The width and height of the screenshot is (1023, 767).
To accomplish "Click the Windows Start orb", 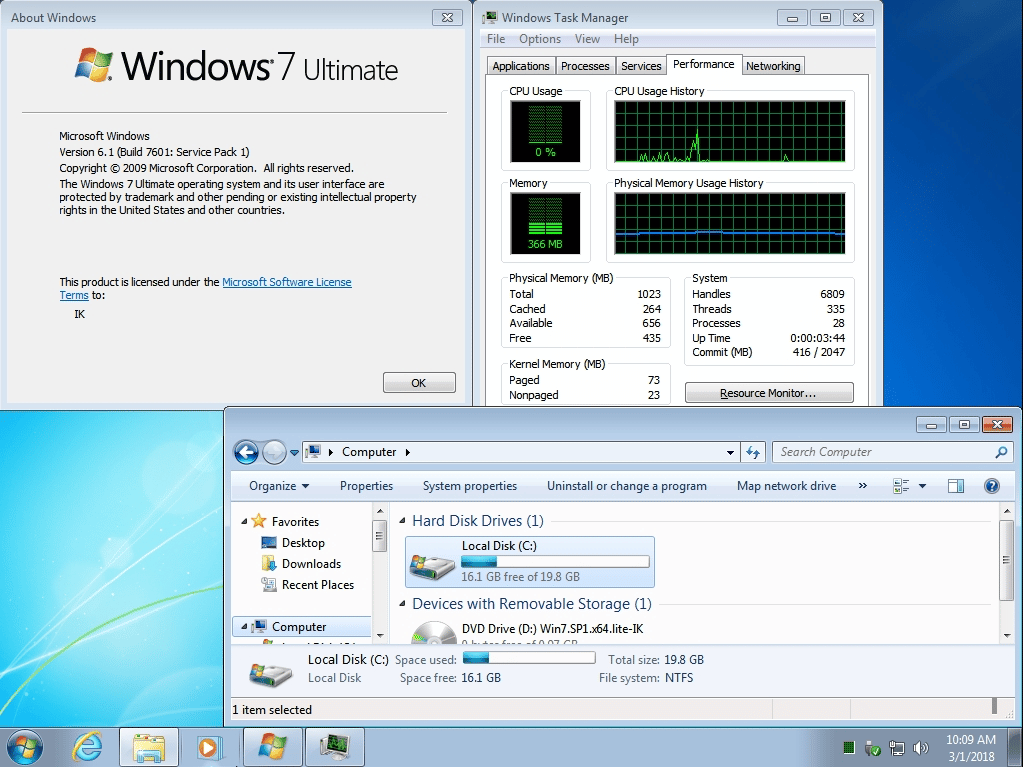I will pyautogui.click(x=24, y=746).
